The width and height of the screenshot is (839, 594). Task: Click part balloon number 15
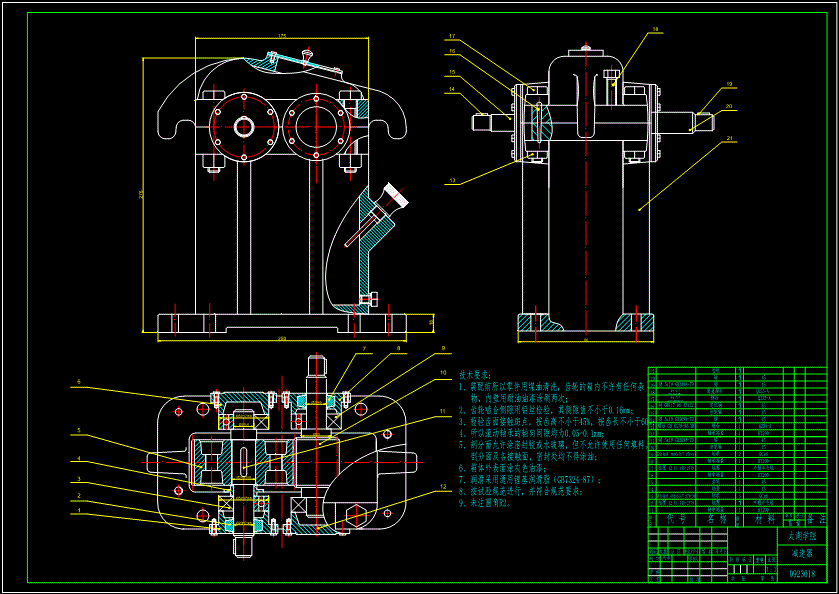coord(452,72)
